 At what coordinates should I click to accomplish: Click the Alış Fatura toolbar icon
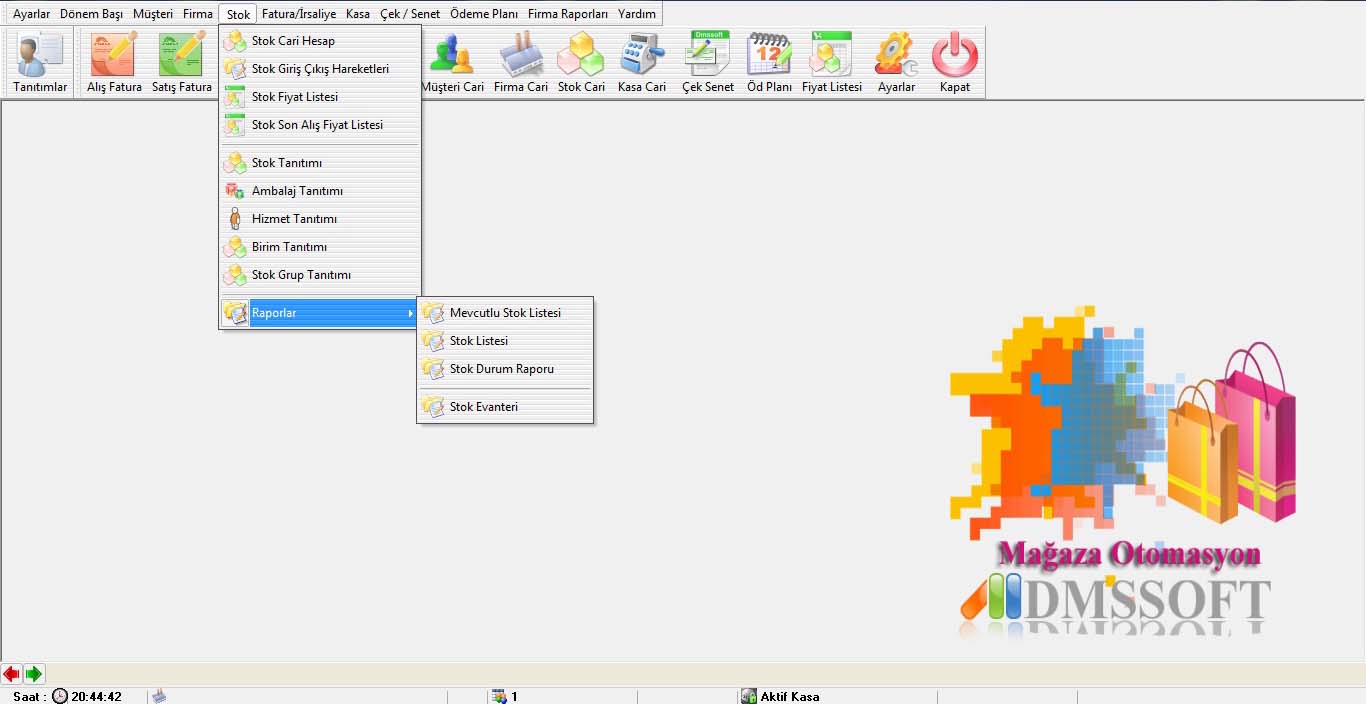pyautogui.click(x=114, y=62)
